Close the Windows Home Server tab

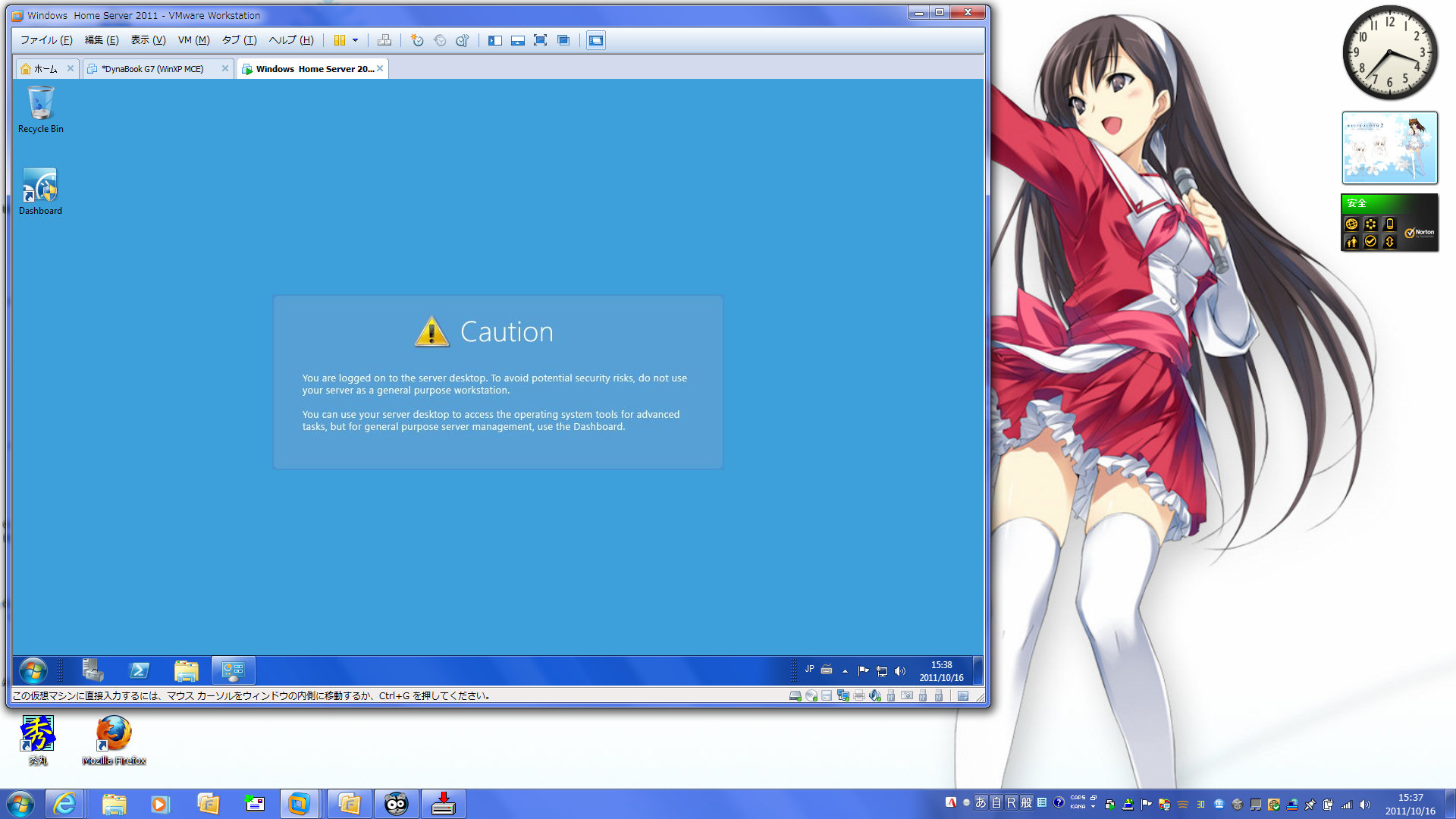coord(380,68)
